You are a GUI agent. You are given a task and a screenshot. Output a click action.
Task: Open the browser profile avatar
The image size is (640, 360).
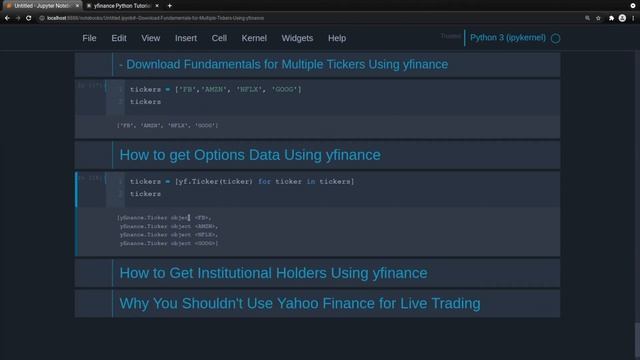coord(622,18)
